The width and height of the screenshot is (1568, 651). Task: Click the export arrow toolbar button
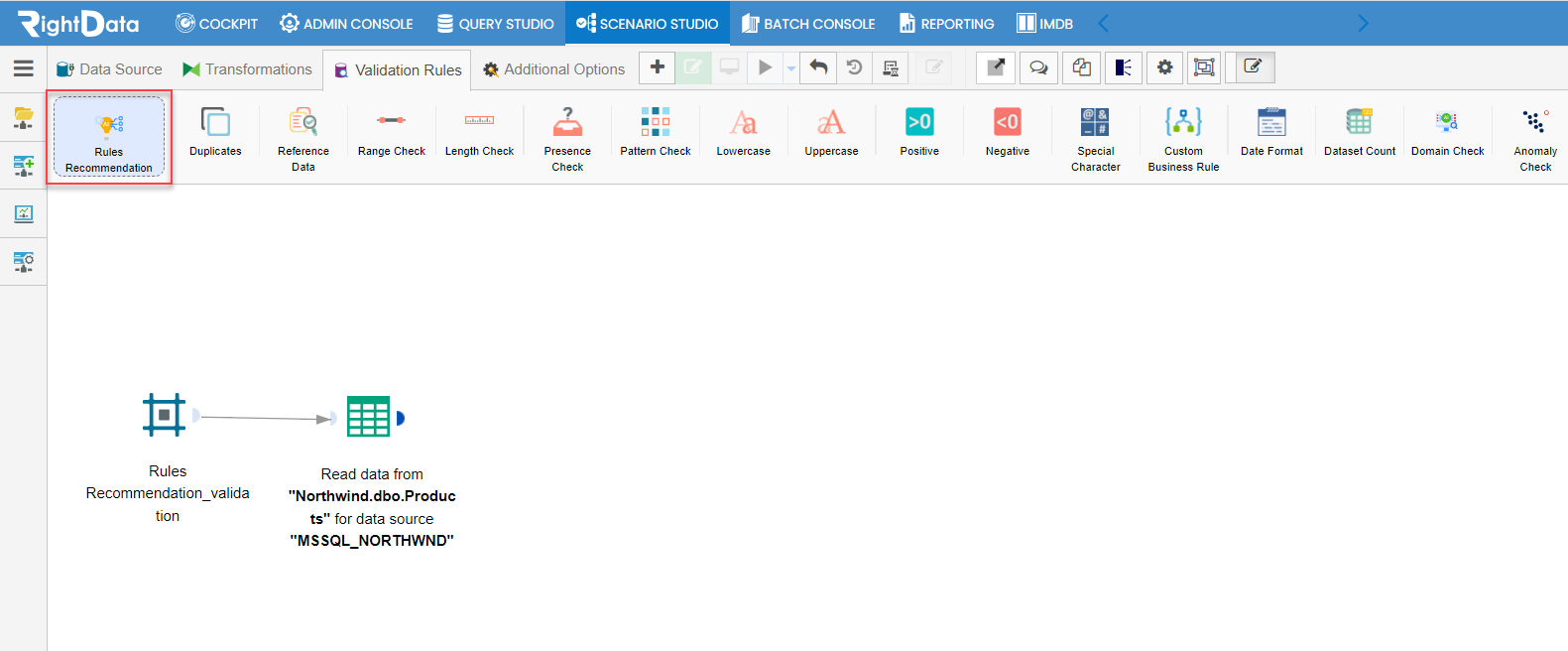pyautogui.click(x=996, y=67)
